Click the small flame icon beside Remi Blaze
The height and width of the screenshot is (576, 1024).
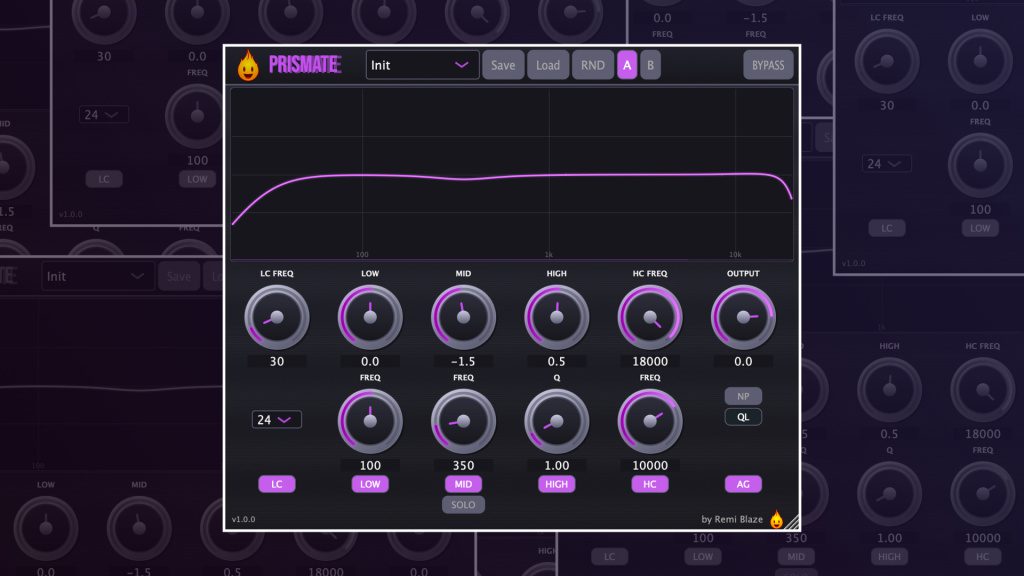point(776,519)
